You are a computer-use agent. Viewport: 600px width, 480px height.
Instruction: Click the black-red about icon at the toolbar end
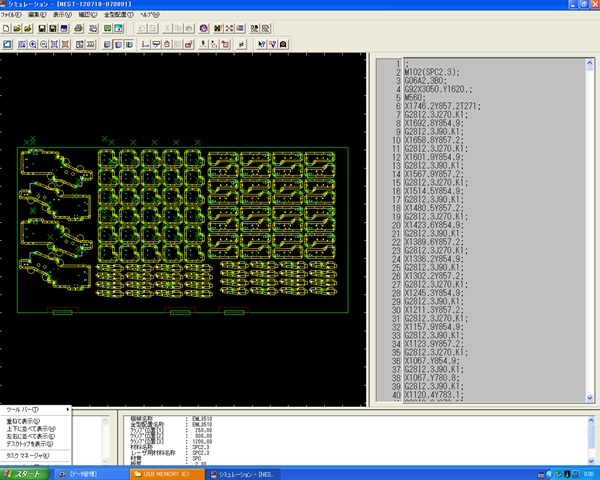[283, 44]
